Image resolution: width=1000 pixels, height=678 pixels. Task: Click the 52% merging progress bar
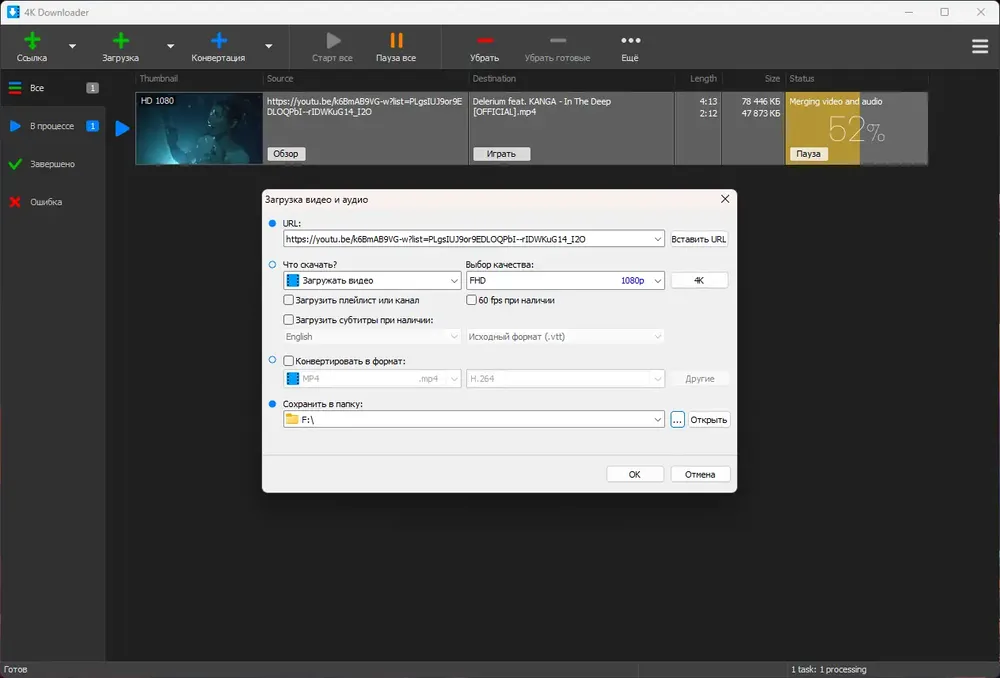point(857,129)
